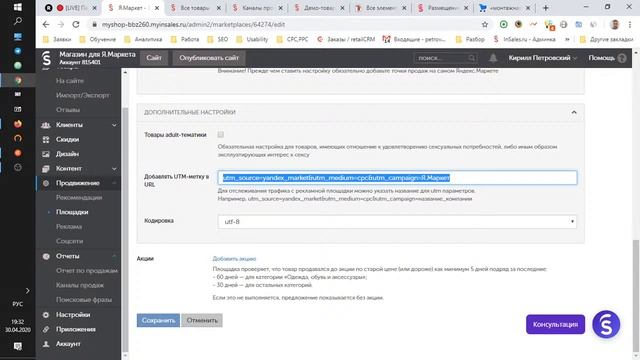Click the UTM-метка input field

[397, 178]
